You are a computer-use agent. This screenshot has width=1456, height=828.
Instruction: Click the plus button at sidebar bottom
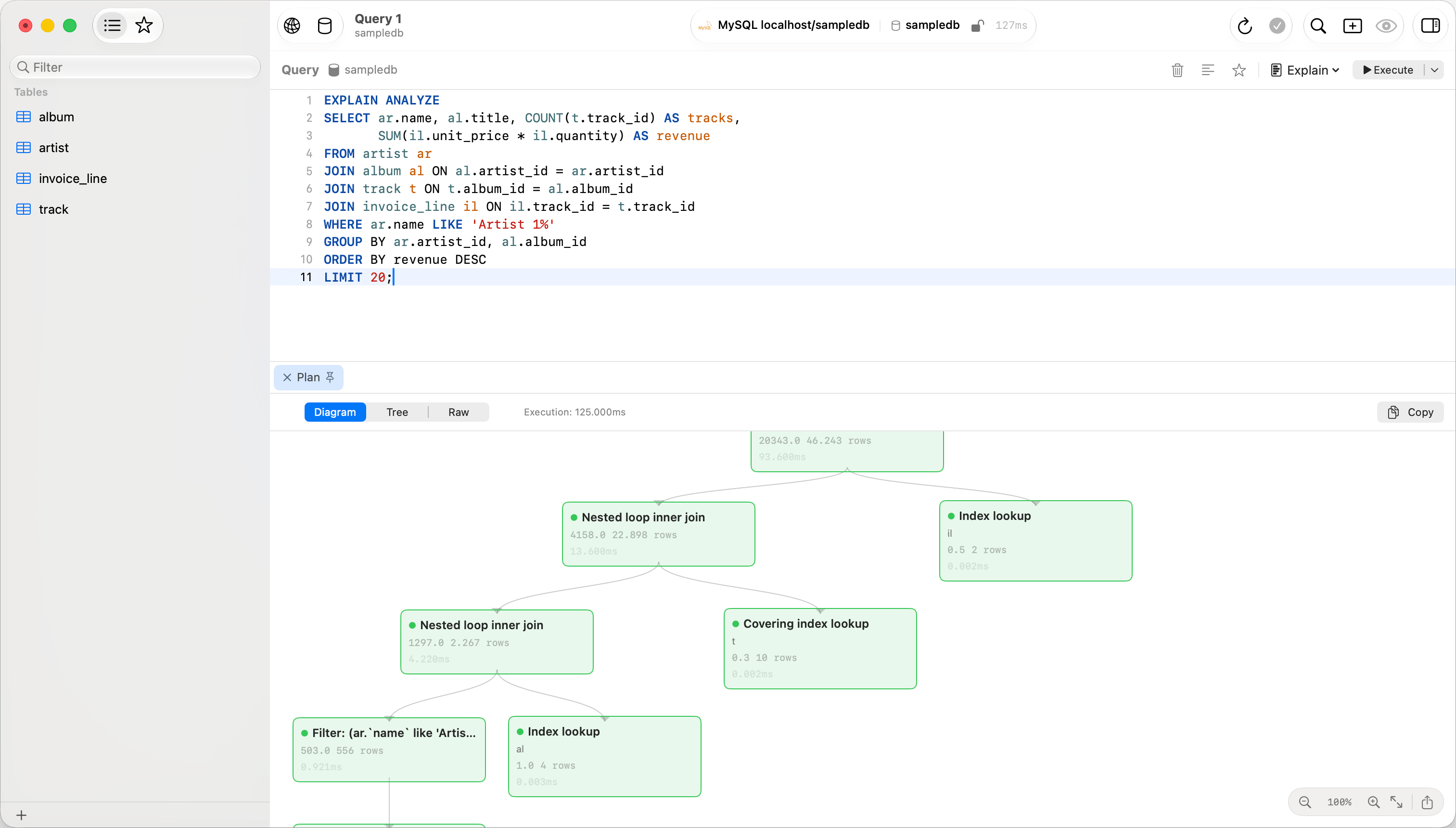22,815
